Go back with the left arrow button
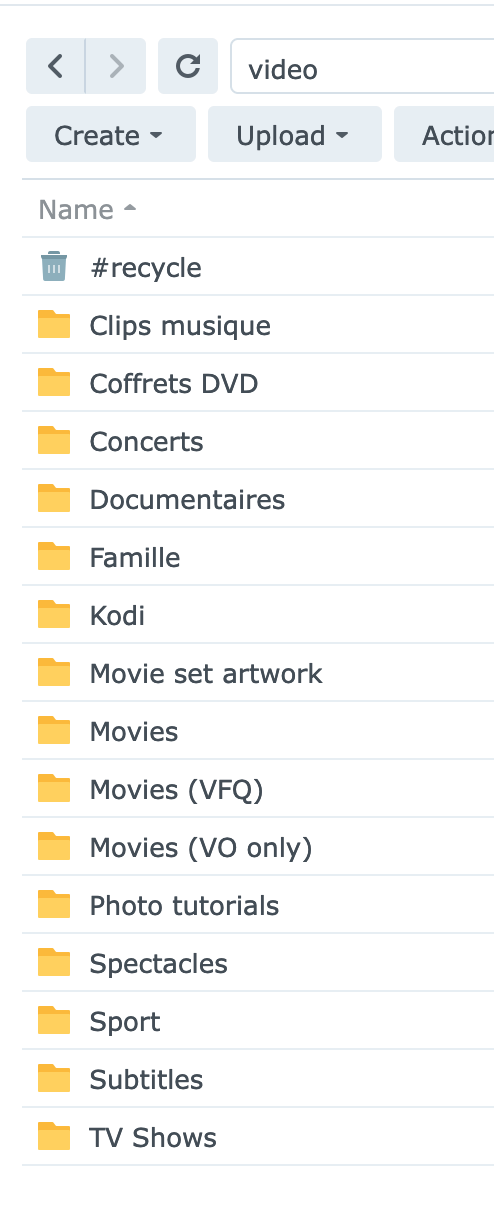Viewport: 494px width, 1230px height. (56, 66)
